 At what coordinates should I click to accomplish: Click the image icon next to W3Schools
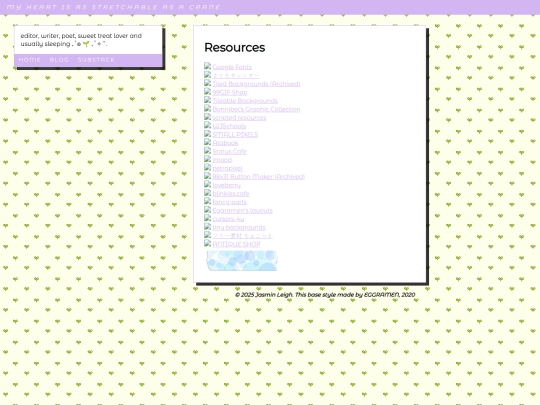click(x=207, y=125)
